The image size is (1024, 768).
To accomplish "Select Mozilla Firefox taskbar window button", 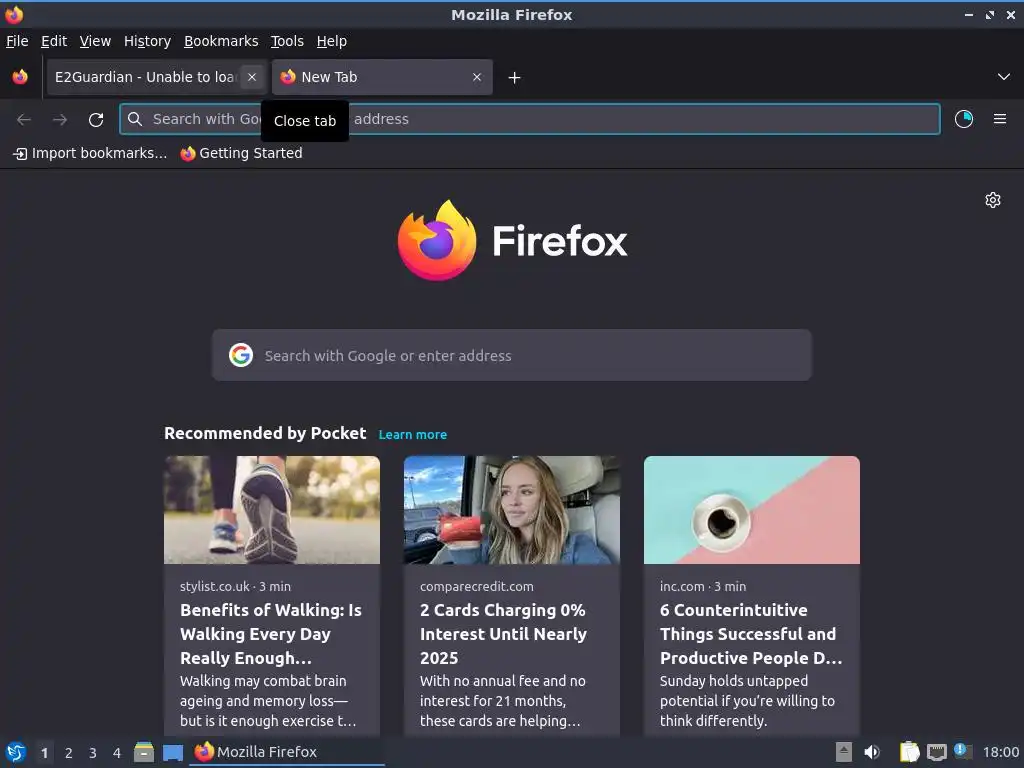I will 287,752.
